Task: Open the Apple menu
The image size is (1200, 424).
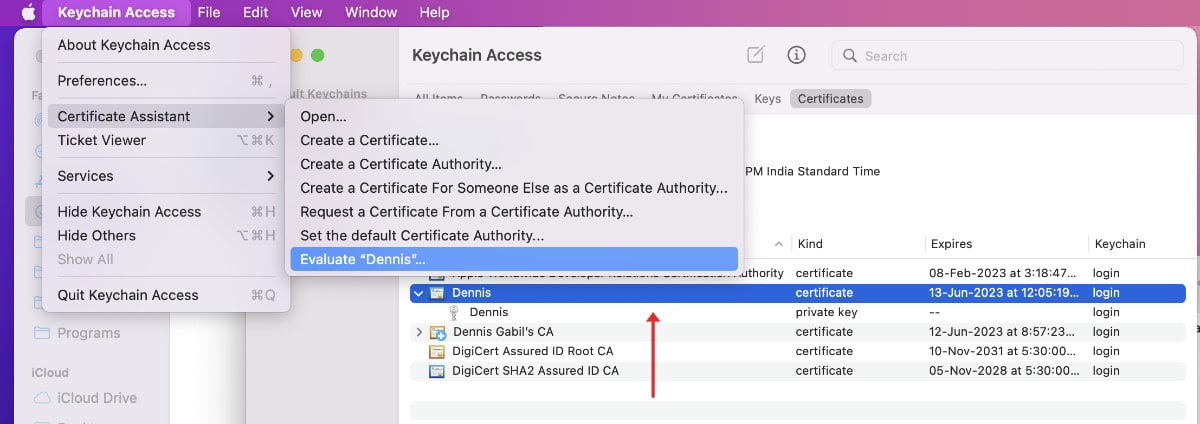Action: coord(28,13)
